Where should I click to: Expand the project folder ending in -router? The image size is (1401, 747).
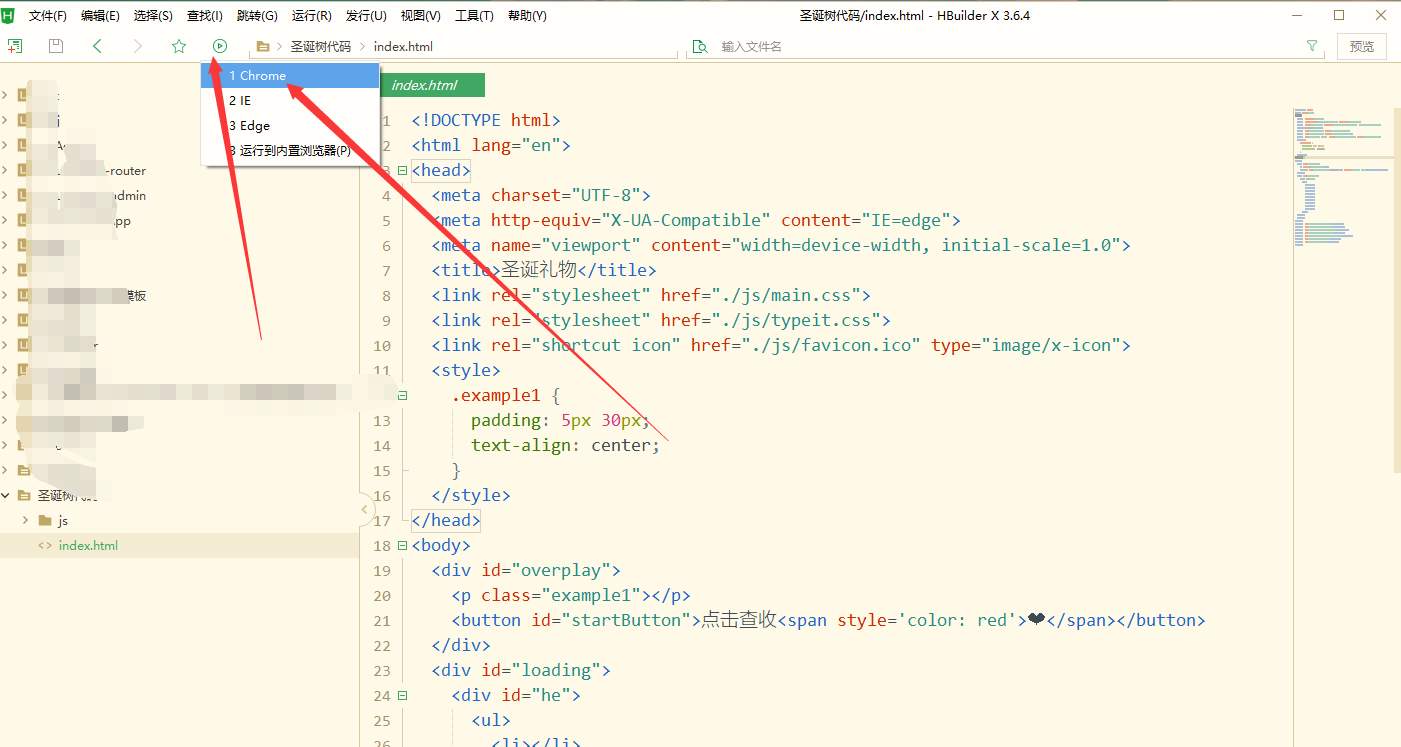point(5,170)
